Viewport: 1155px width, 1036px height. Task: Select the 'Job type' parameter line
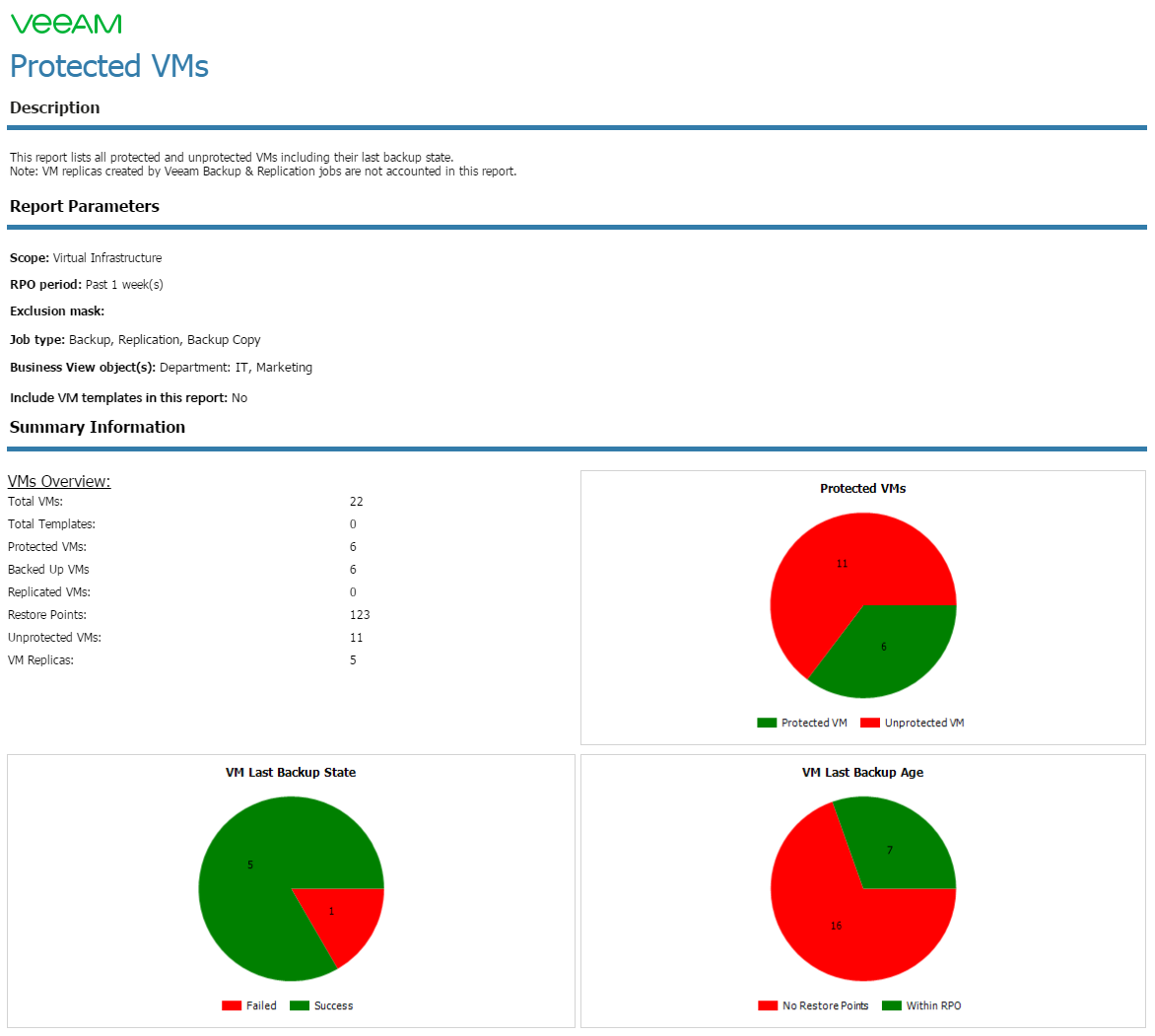coord(135,340)
